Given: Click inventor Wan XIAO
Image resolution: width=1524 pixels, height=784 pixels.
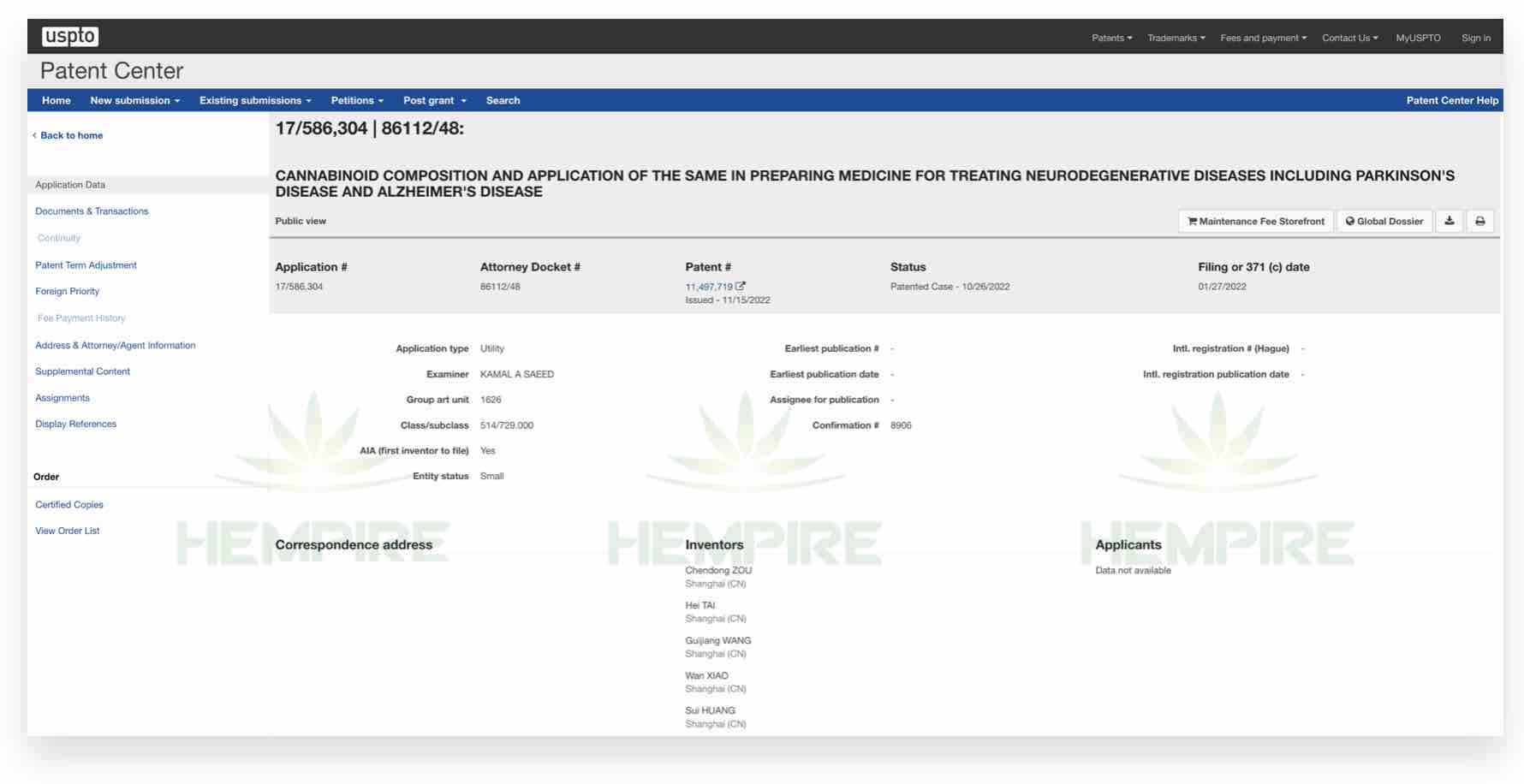Looking at the screenshot, I should pos(706,675).
